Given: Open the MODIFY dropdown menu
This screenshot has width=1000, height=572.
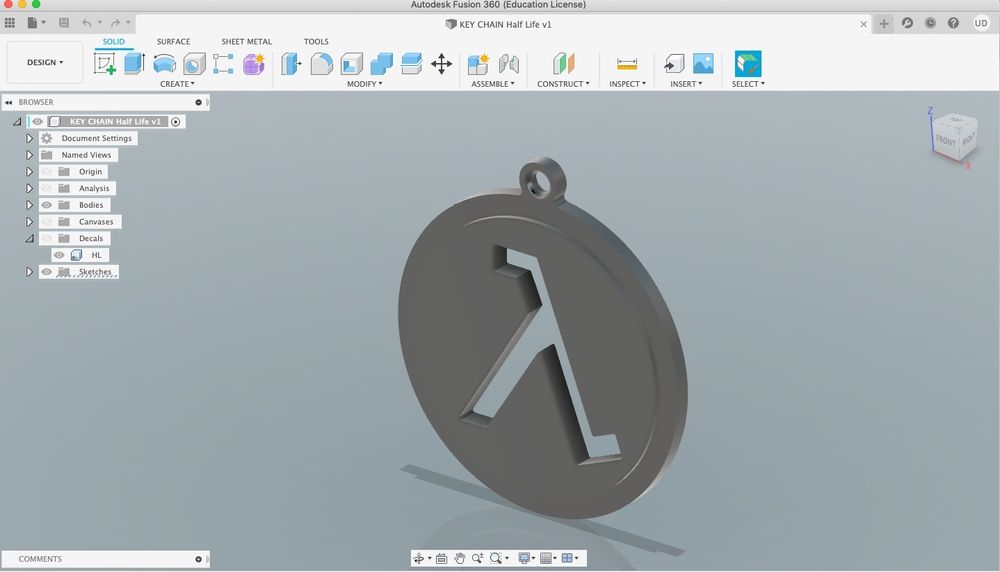Looking at the screenshot, I should coord(365,84).
